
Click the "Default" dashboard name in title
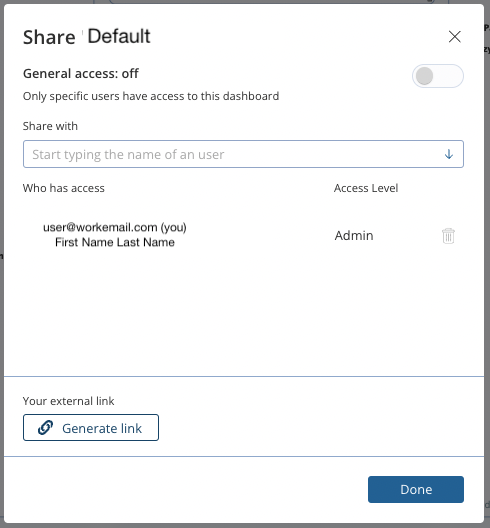pos(119,36)
